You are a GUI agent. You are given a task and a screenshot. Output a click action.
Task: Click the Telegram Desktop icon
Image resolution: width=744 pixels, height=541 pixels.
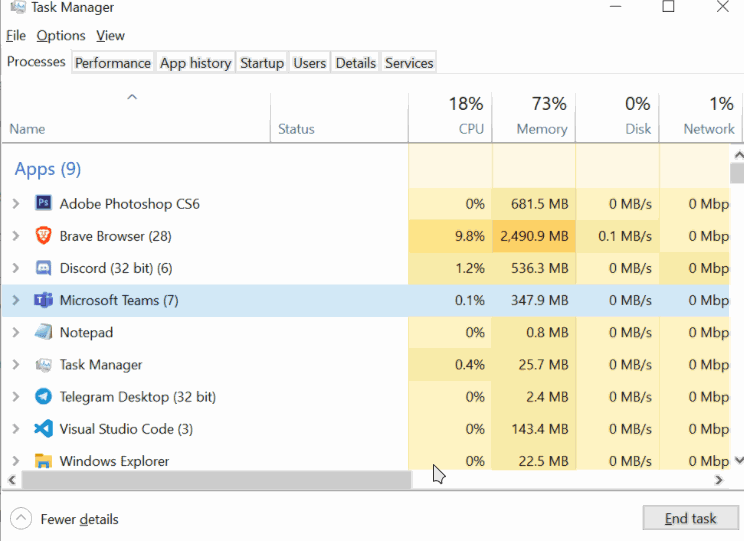tap(43, 396)
